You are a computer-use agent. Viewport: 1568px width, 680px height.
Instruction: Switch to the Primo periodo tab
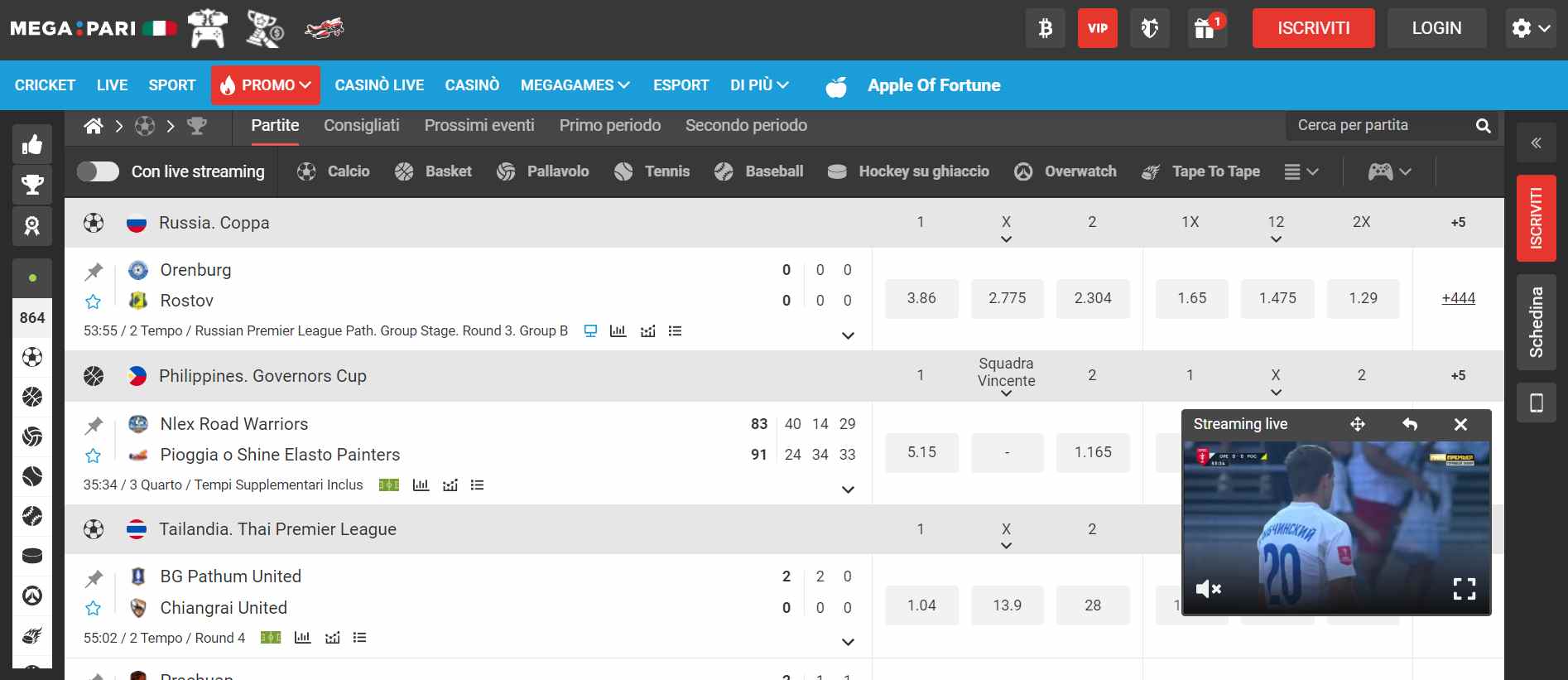pos(610,126)
